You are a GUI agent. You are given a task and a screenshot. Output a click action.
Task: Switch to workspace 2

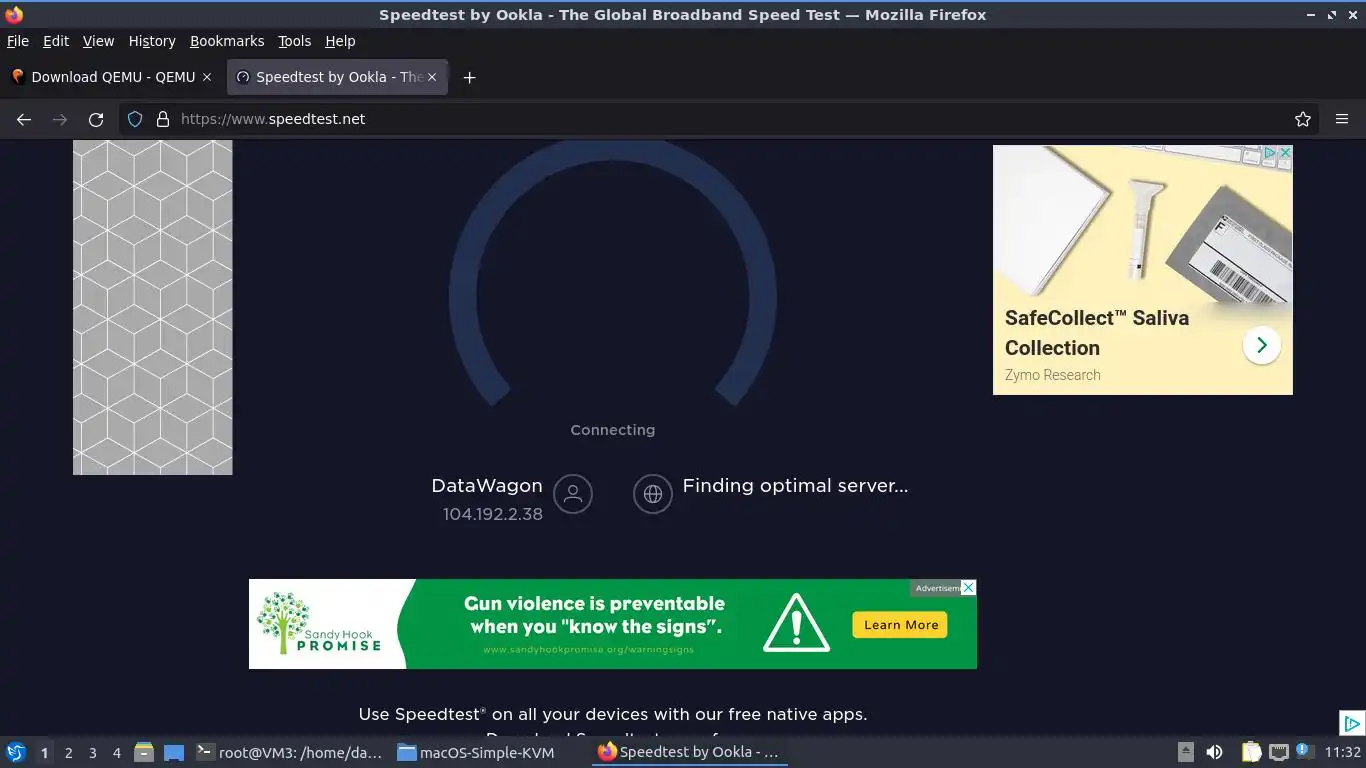[68, 752]
